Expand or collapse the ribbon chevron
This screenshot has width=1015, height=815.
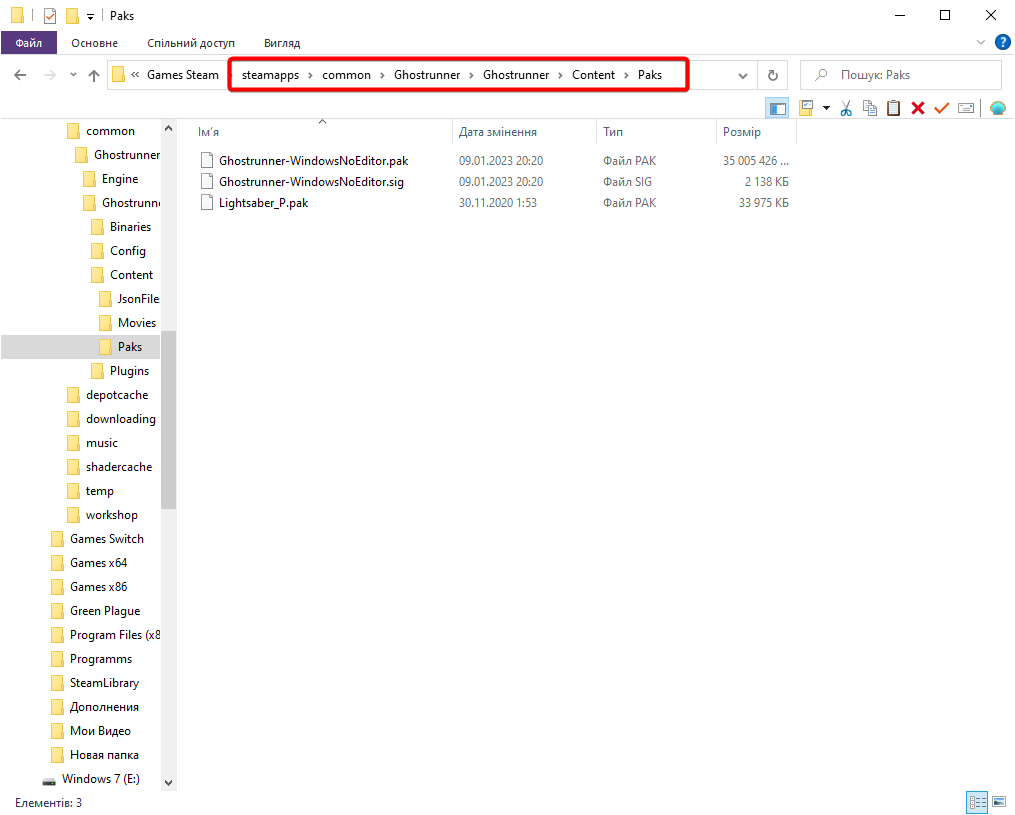(981, 43)
